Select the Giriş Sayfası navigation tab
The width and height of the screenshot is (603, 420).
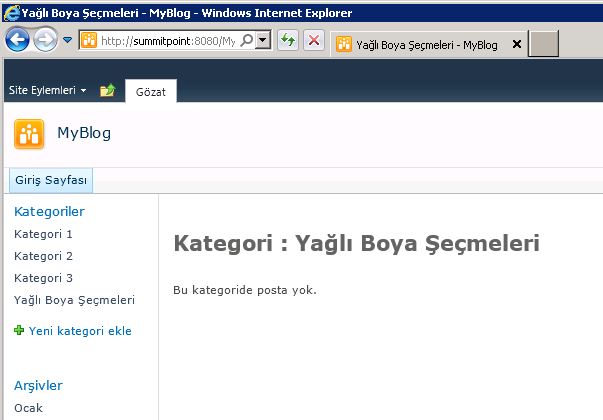pos(51,181)
